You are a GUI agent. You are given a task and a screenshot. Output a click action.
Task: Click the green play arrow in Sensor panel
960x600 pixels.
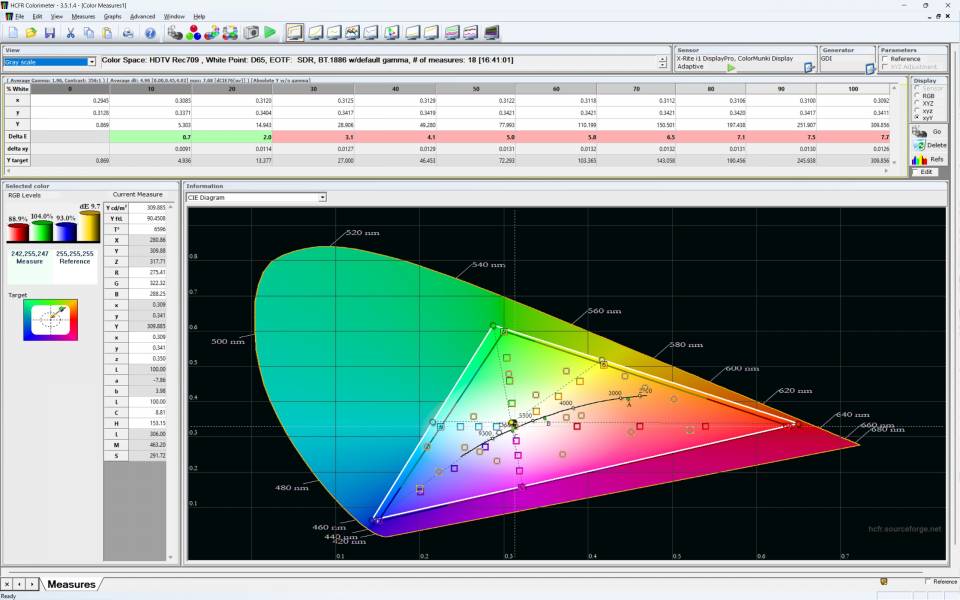731,67
